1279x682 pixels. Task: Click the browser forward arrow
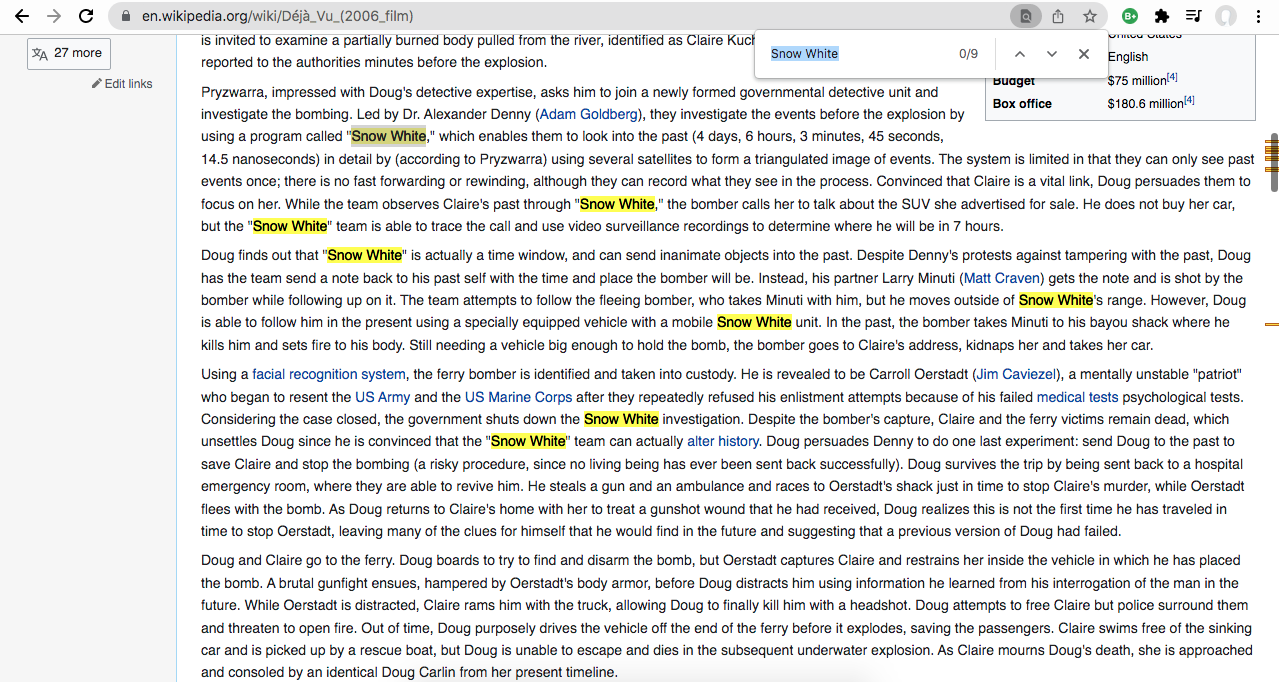tap(54, 16)
